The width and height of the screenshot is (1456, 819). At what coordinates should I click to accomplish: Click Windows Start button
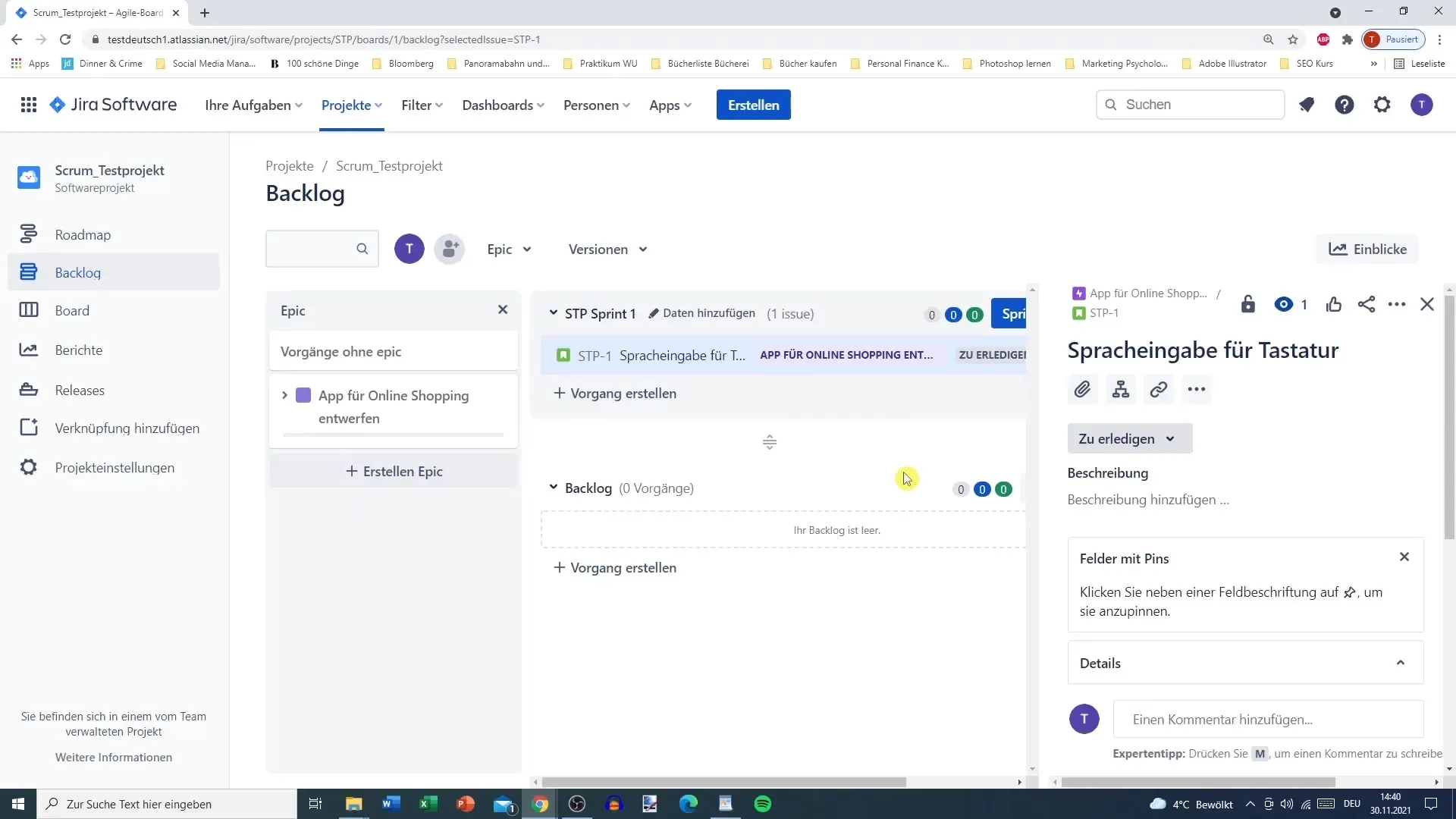point(18,804)
